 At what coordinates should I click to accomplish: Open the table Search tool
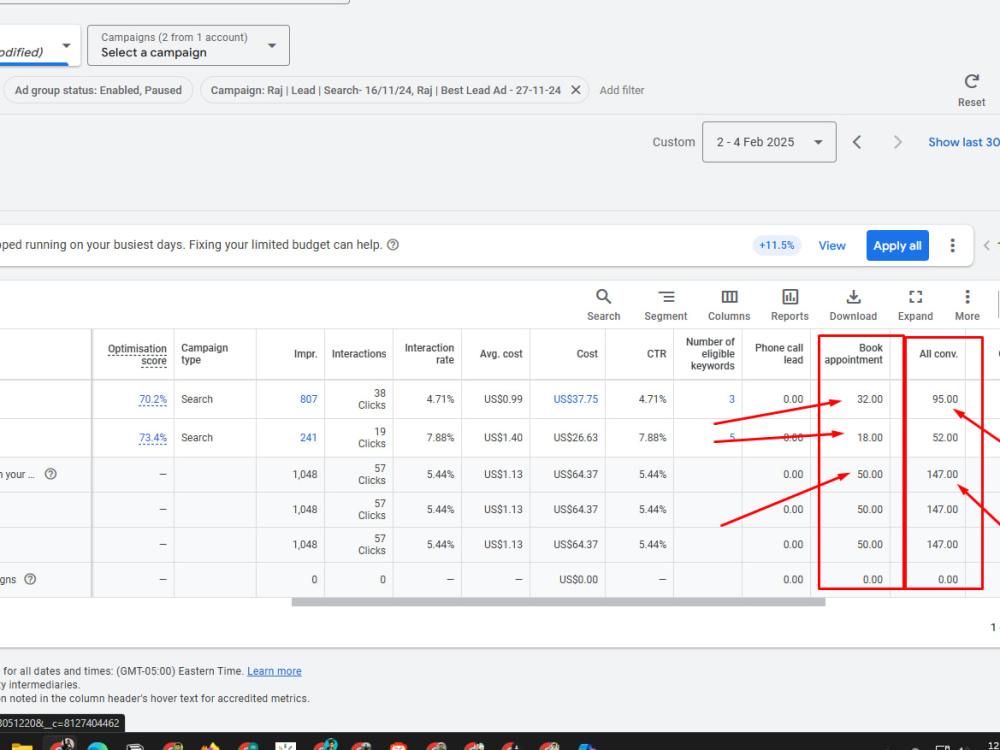click(x=603, y=305)
